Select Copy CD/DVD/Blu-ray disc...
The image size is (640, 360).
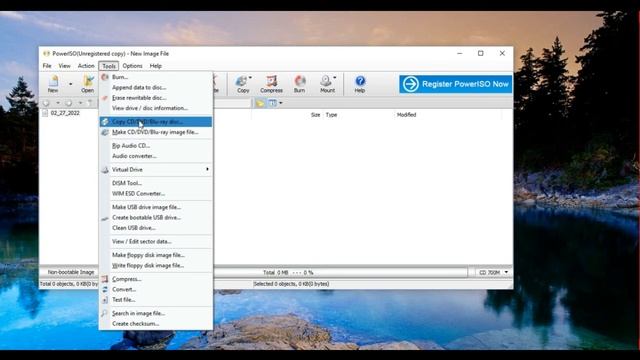[x=156, y=122]
